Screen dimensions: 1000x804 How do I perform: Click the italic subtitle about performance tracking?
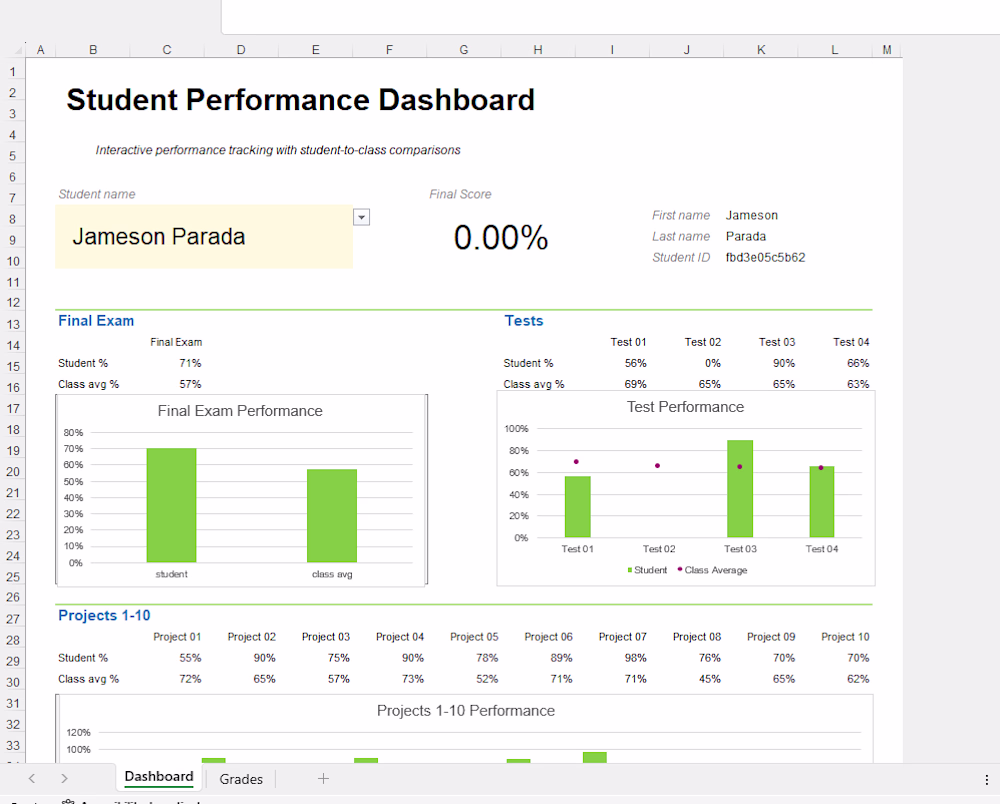[x=278, y=150]
